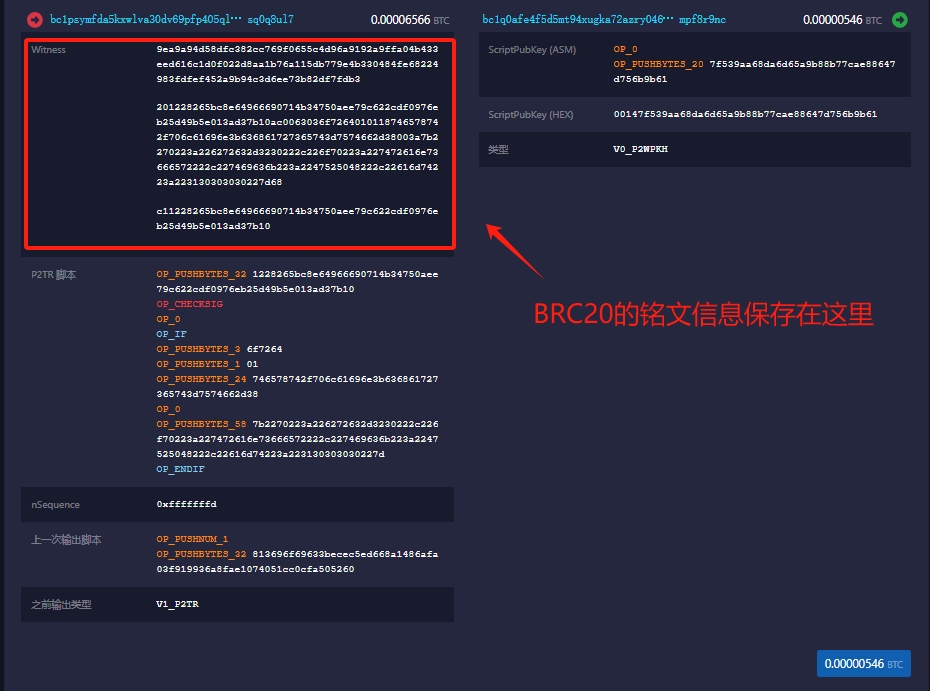Click the OP_ENDIF opcode
The width and height of the screenshot is (930, 691).
pos(180,469)
